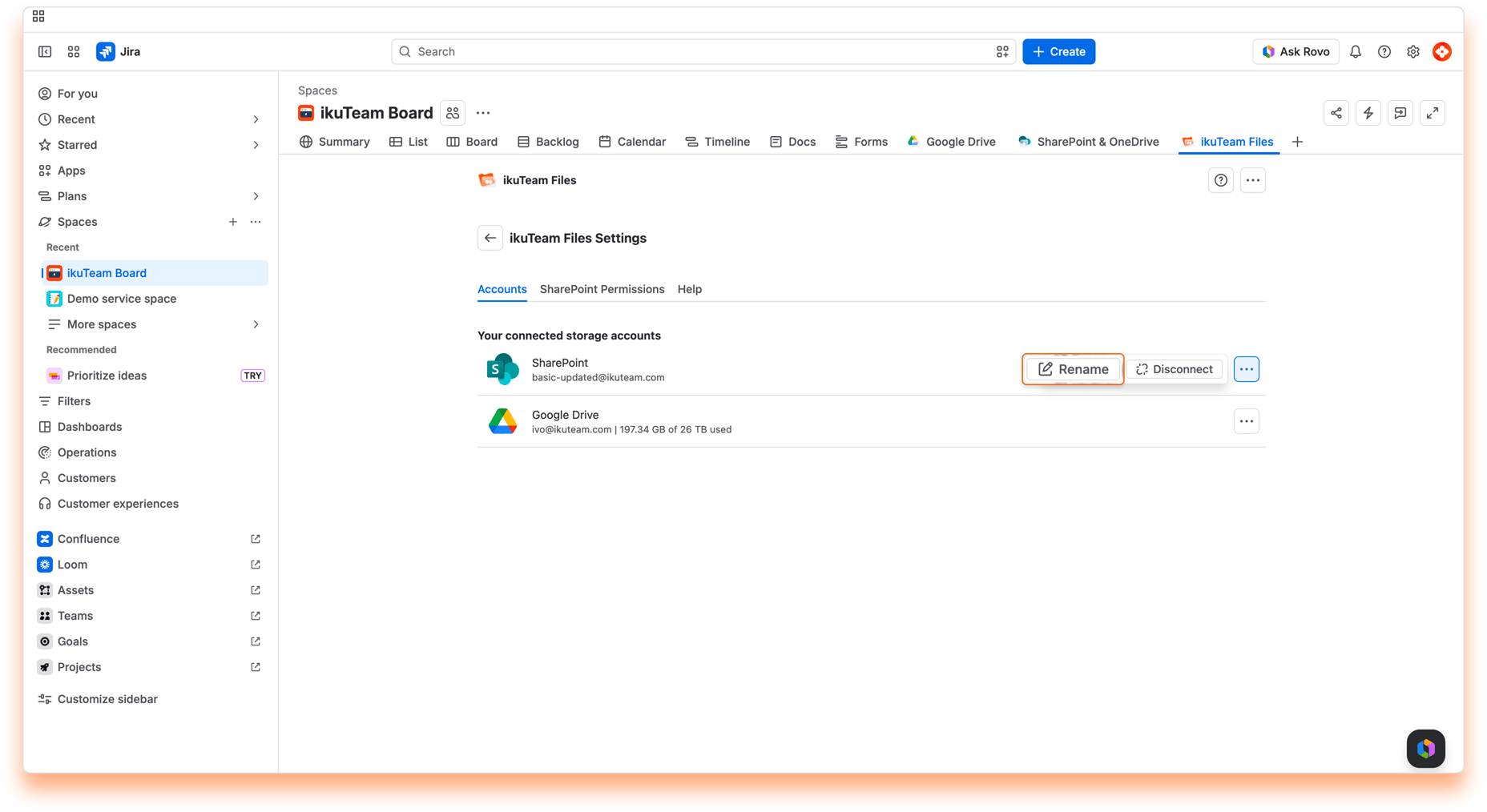Open the Google Drive account actions menu

coord(1247,421)
